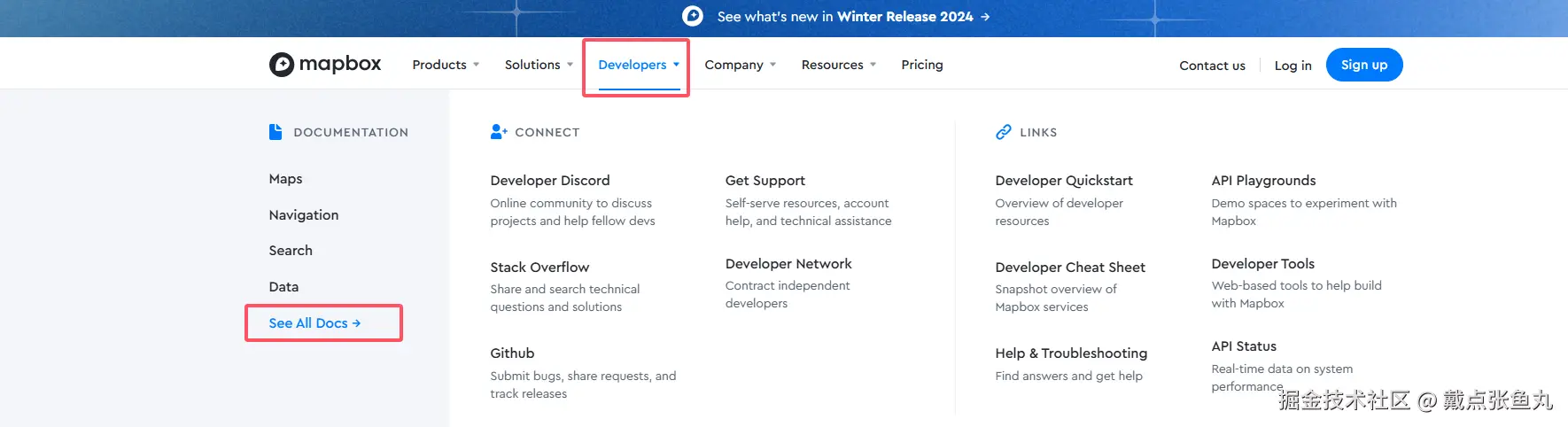1568x427 pixels.
Task: Click the banner arrow after Winter Release 2024
Action: click(985, 17)
